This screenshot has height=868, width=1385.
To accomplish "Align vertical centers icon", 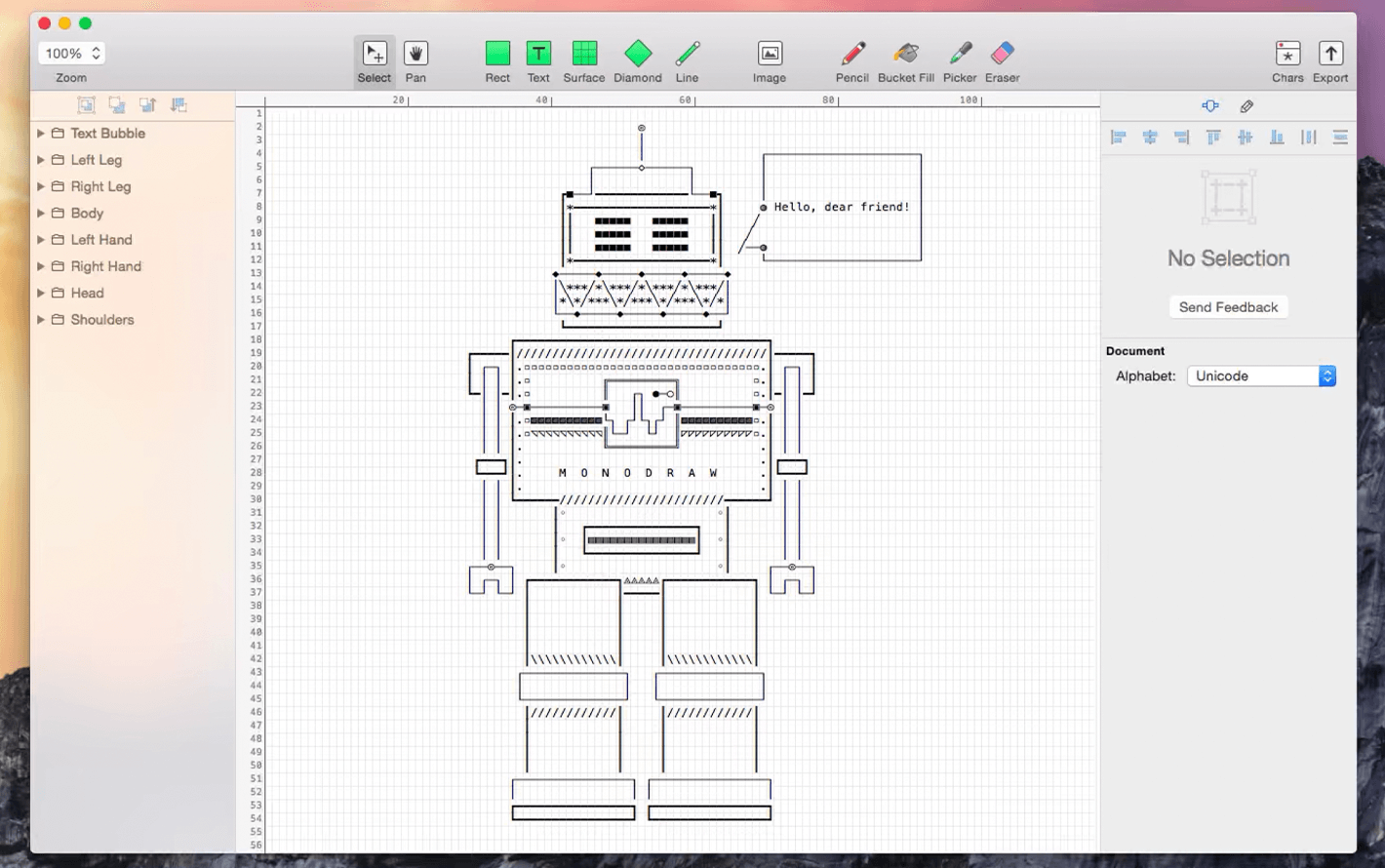I will pyautogui.click(x=1246, y=138).
